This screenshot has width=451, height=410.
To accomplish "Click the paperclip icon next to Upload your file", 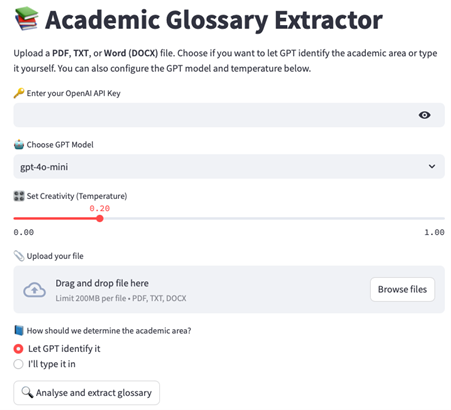I will pos(19,256).
